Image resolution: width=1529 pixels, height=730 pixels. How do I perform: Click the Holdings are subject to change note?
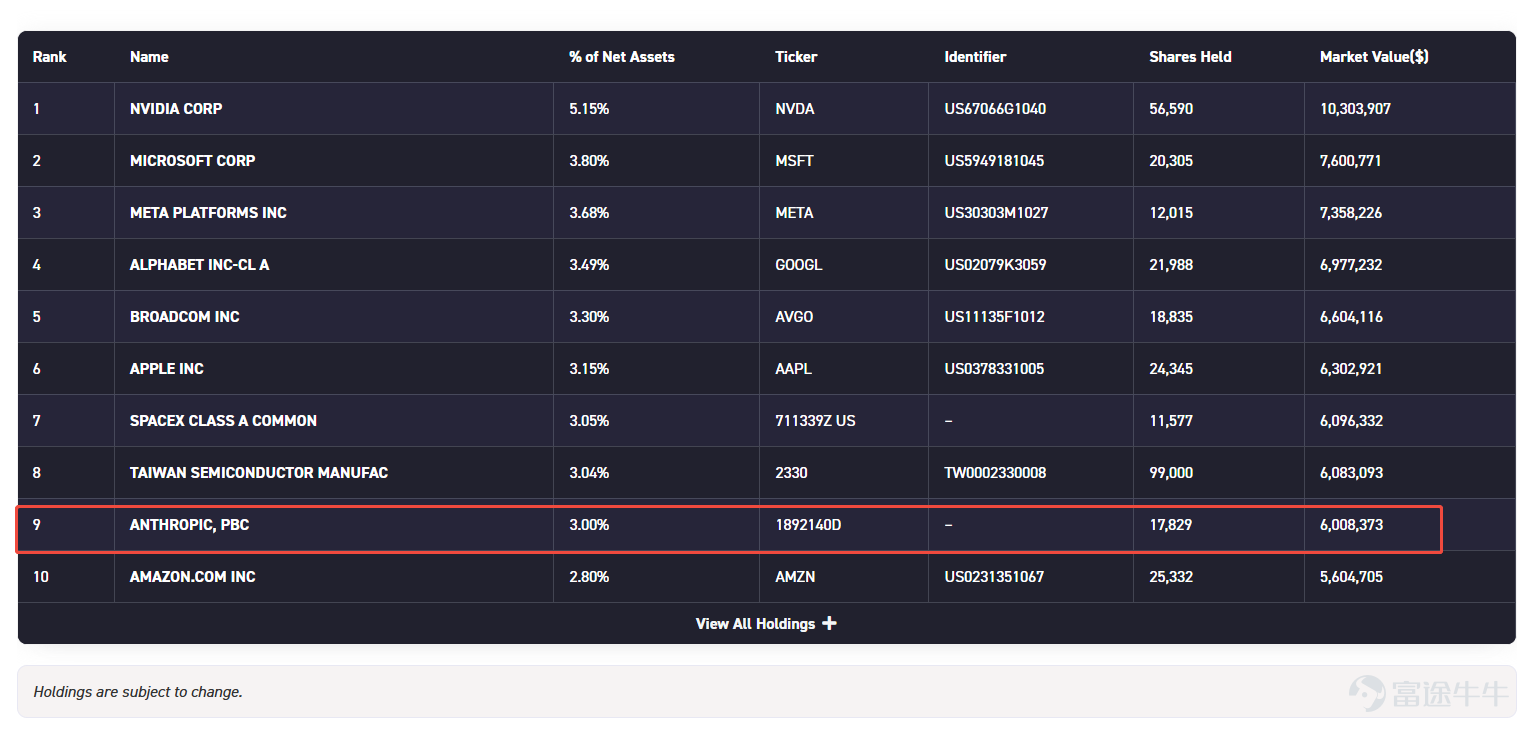point(138,692)
